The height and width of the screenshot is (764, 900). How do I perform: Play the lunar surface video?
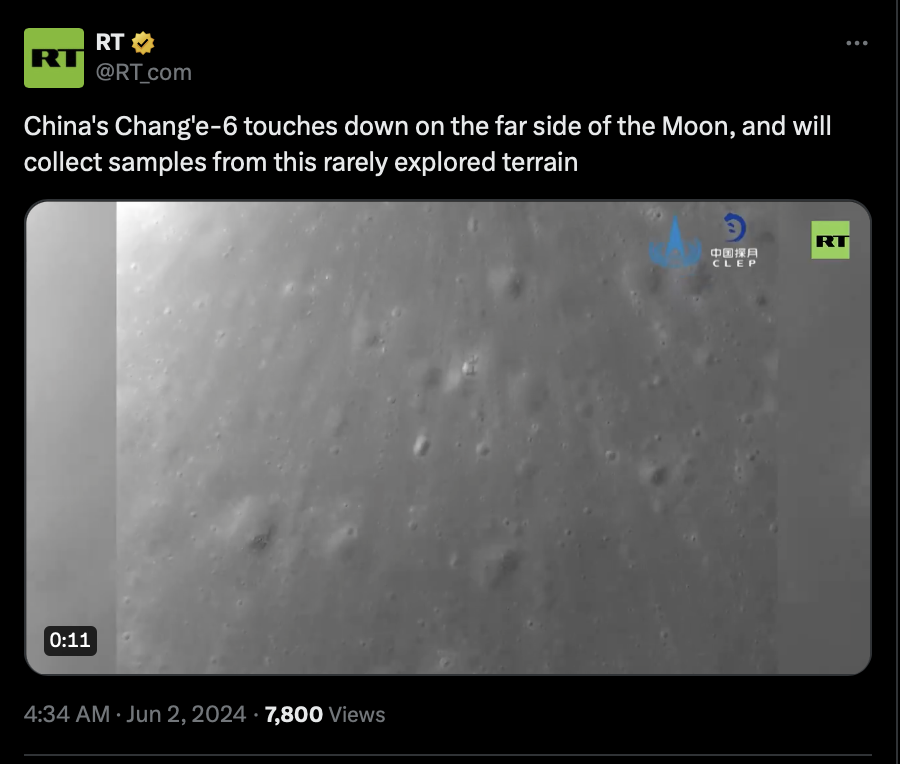(x=448, y=437)
